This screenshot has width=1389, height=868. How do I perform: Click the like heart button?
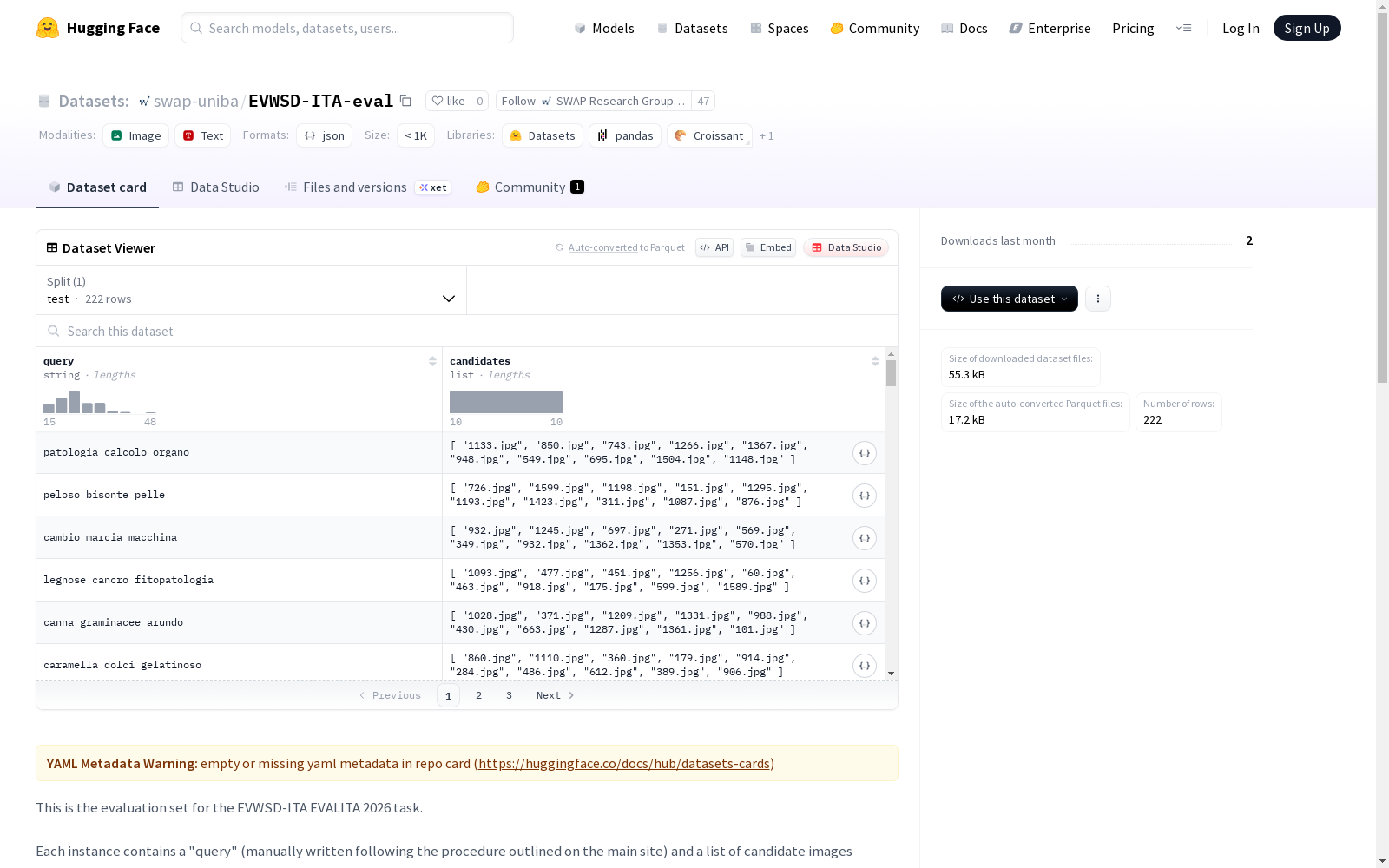click(x=449, y=101)
